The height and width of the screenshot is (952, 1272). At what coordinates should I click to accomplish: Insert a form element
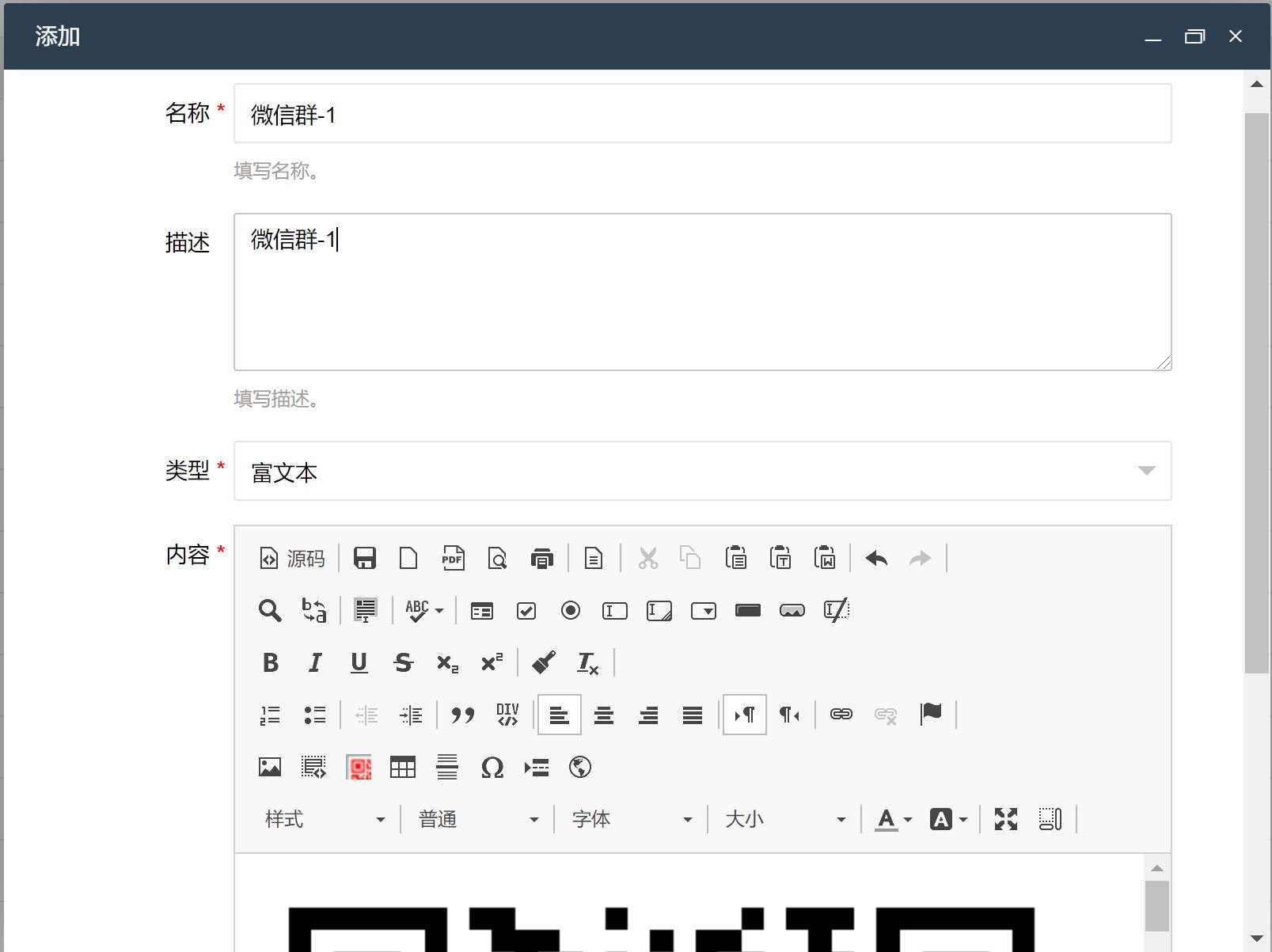click(482, 610)
